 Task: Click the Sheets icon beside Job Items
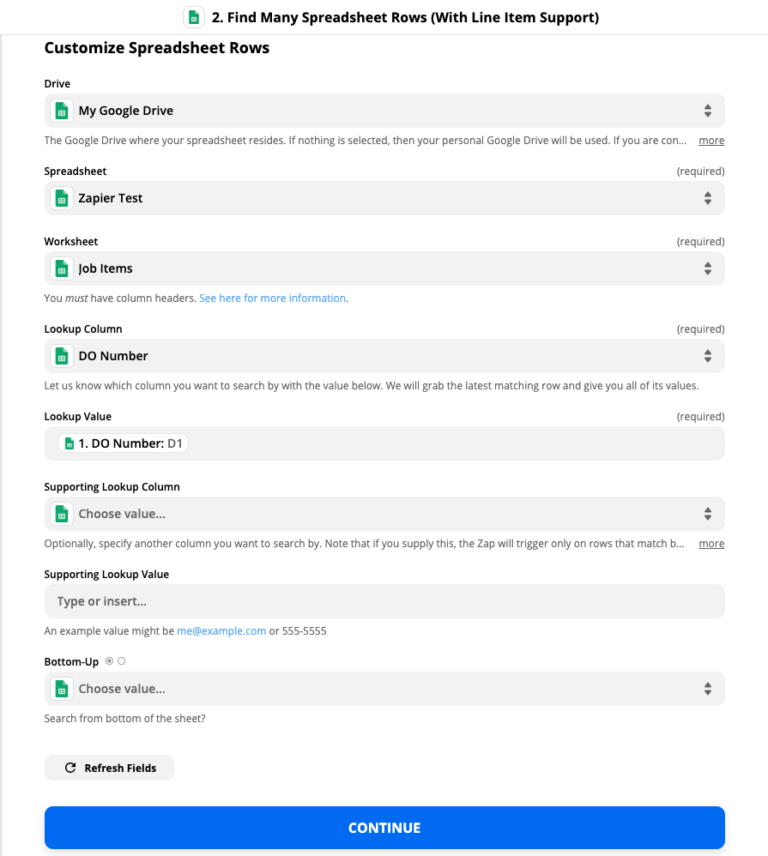[62, 269]
